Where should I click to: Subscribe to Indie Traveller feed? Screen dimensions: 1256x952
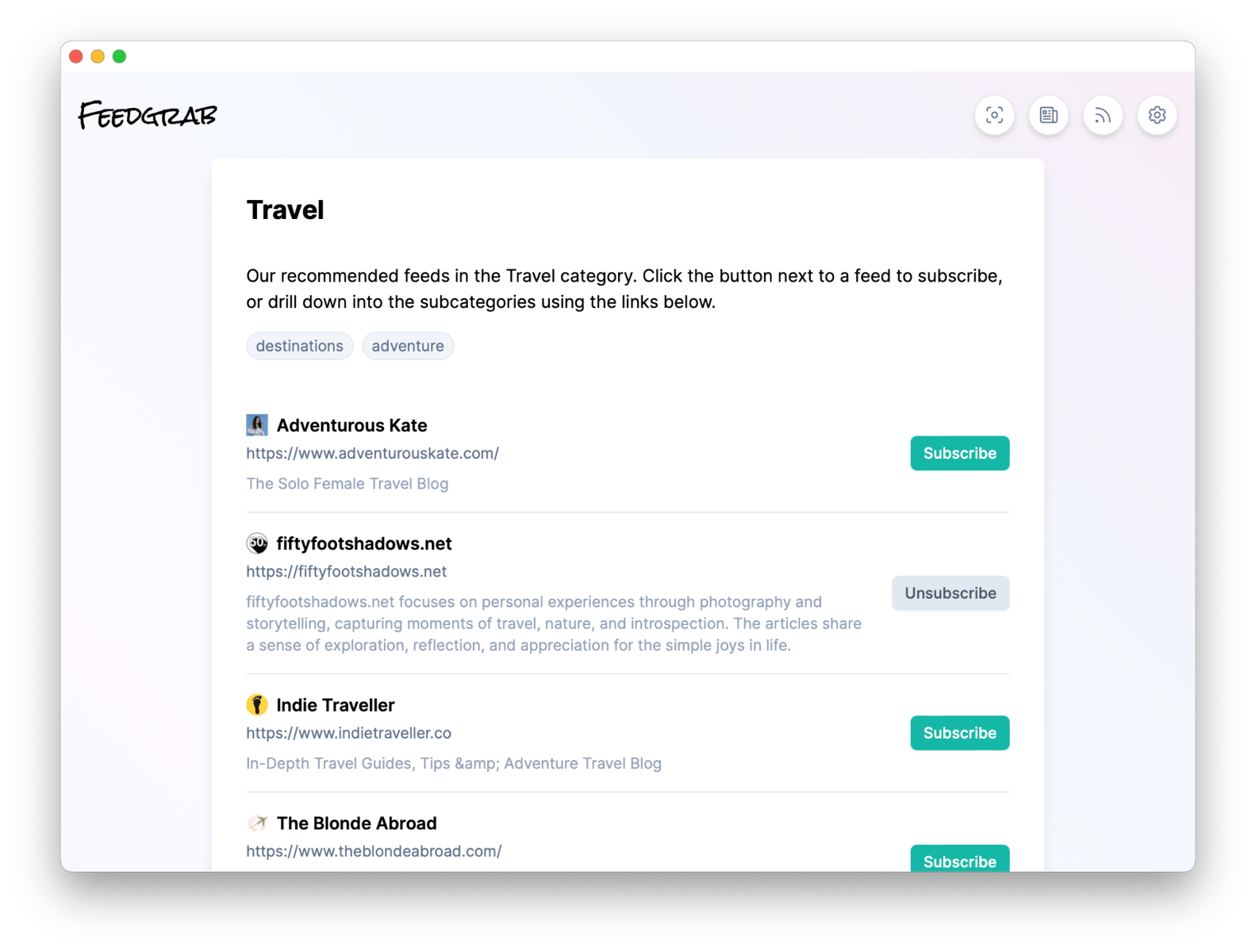[959, 733]
